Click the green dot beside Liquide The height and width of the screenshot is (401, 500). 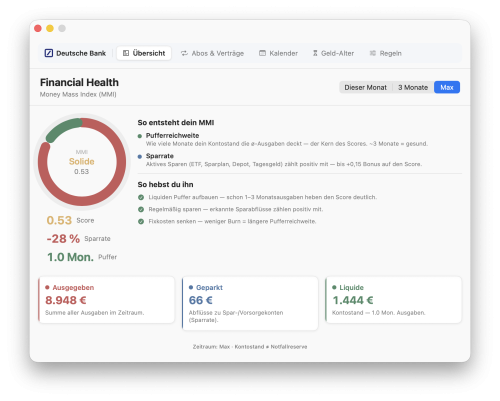[x=334, y=287]
